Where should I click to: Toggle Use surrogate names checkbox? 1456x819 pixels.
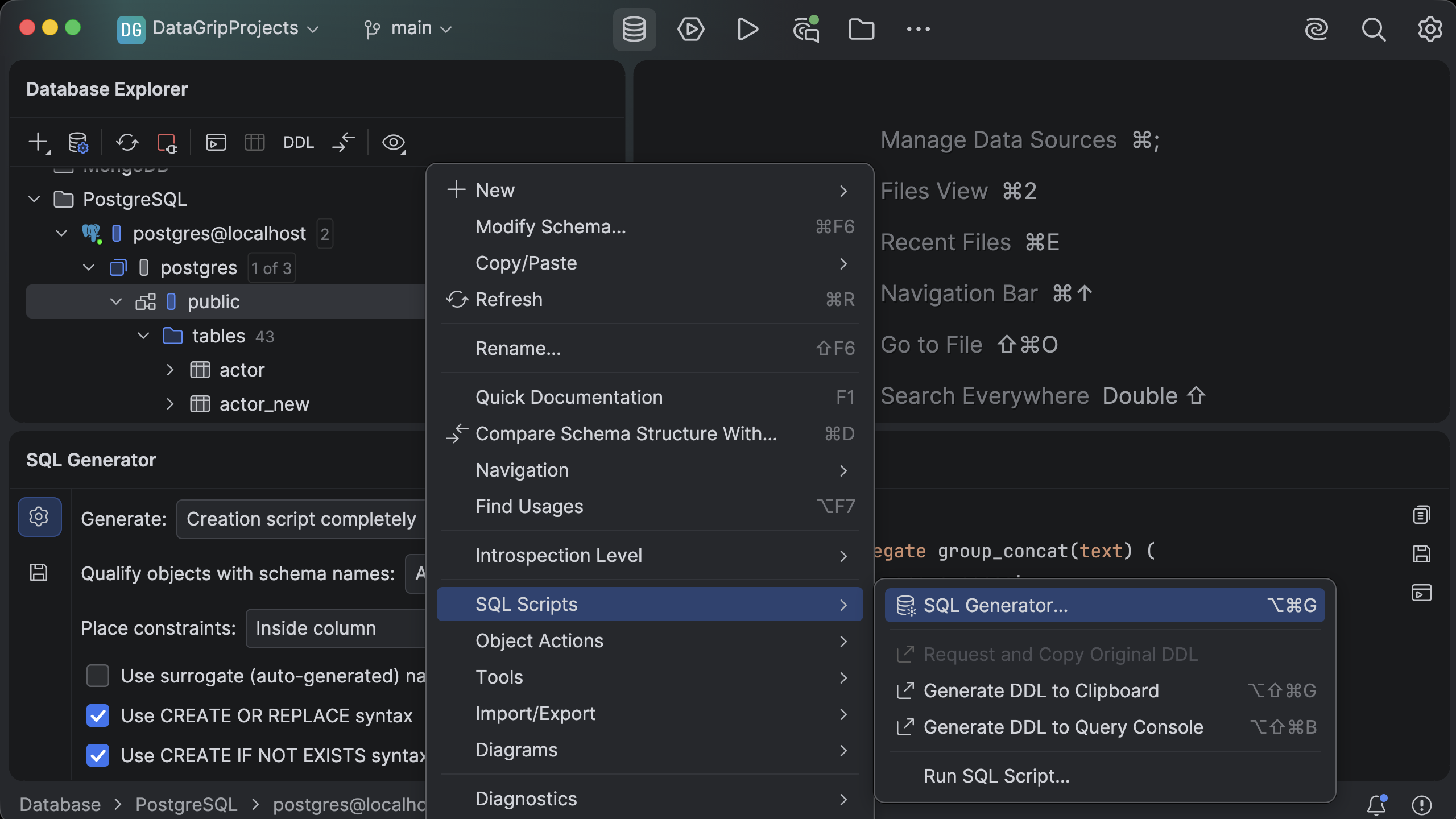[x=98, y=676]
